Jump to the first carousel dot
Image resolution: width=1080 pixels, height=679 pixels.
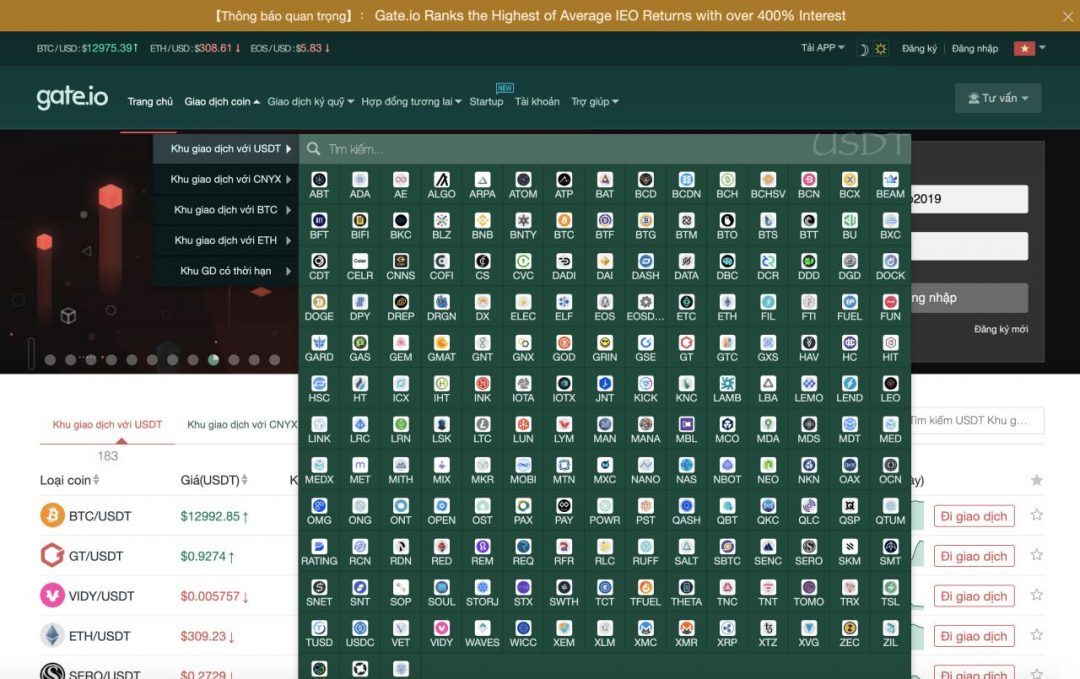coord(50,359)
